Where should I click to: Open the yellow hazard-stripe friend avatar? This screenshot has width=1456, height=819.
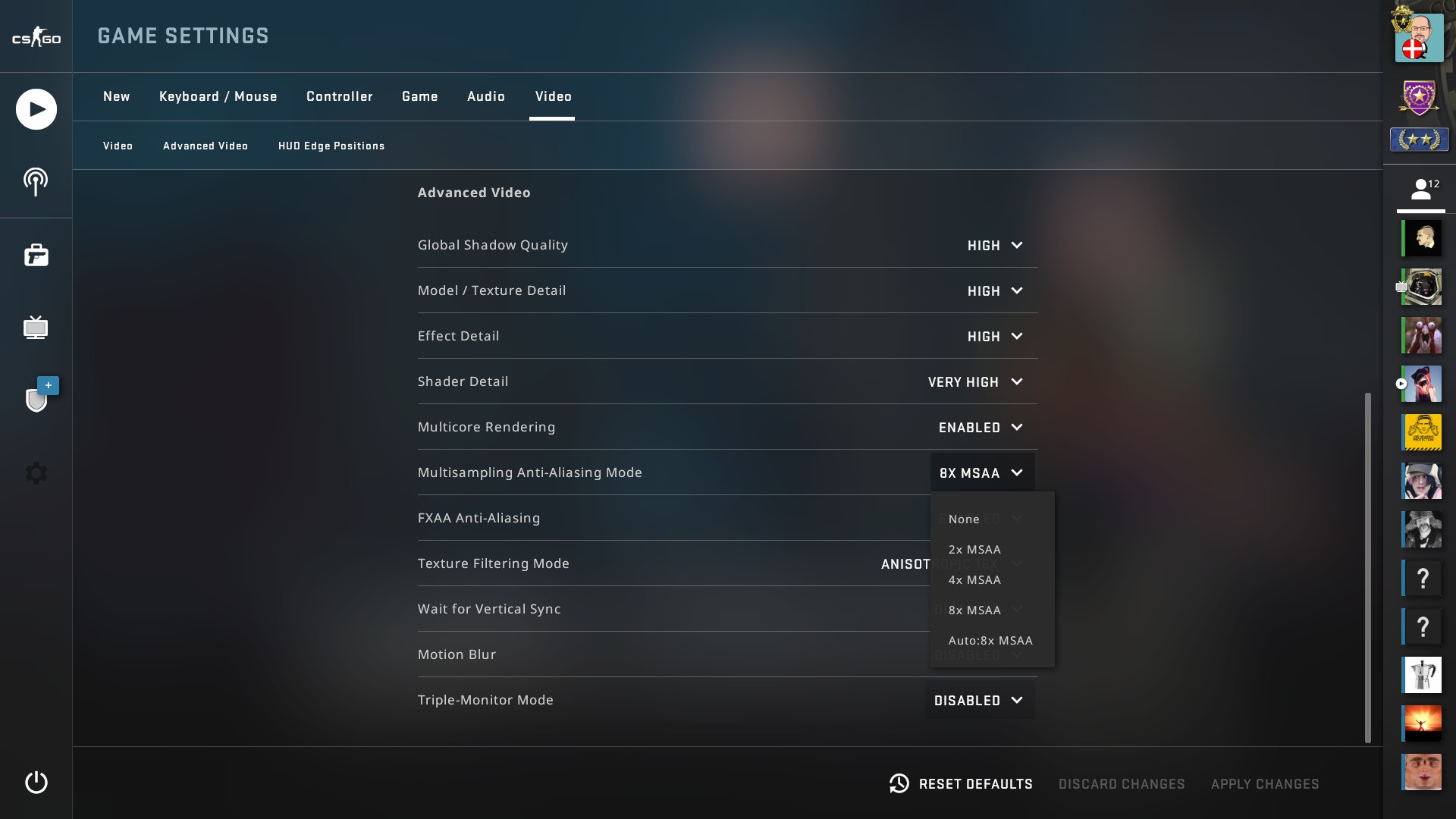click(x=1421, y=432)
